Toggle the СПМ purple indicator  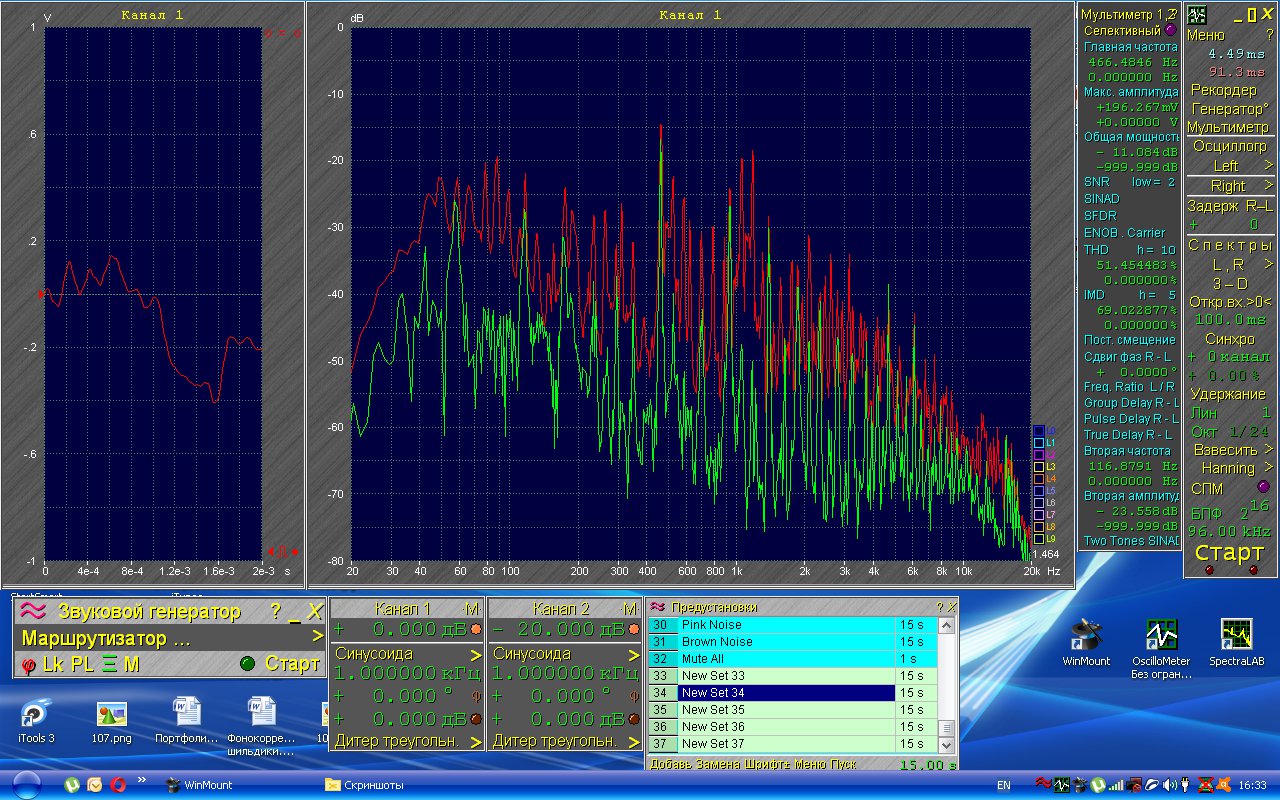[1235, 487]
